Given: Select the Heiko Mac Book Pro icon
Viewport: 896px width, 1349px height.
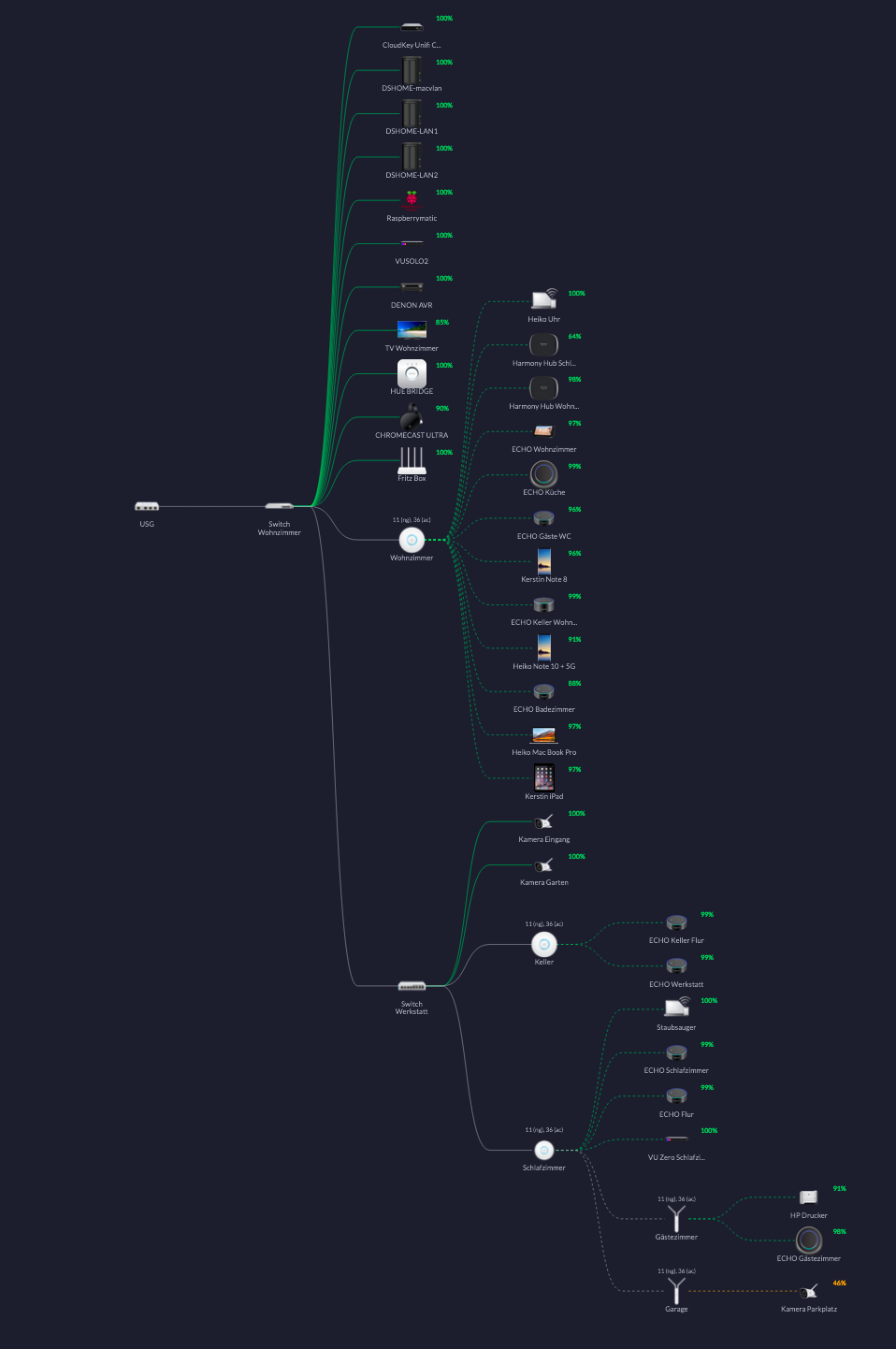Looking at the screenshot, I should 544,735.
